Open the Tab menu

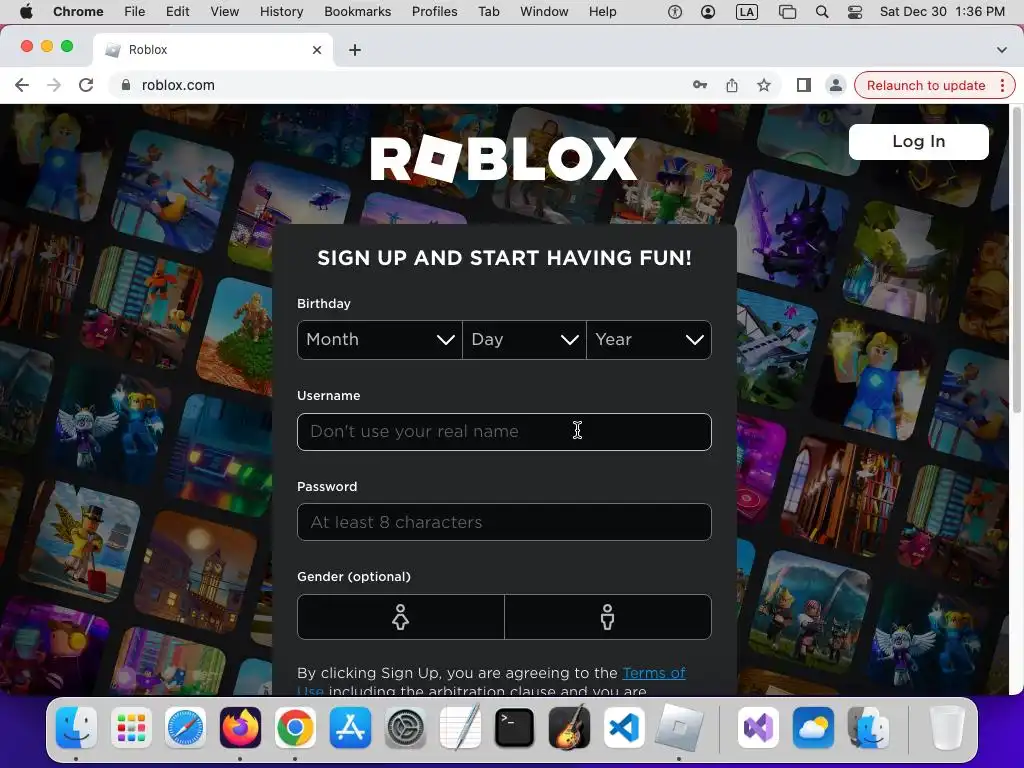pos(488,12)
